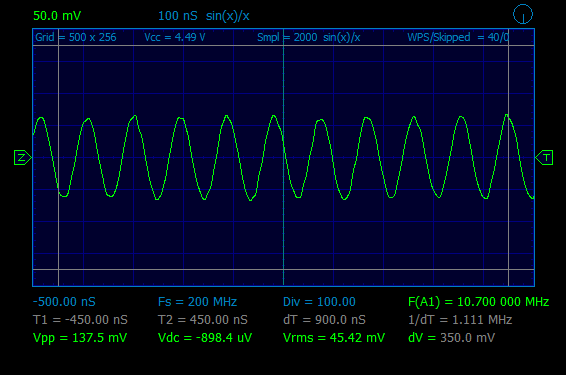Click the T trigger level marker icon
The height and width of the screenshot is (375, 566).
click(544, 158)
